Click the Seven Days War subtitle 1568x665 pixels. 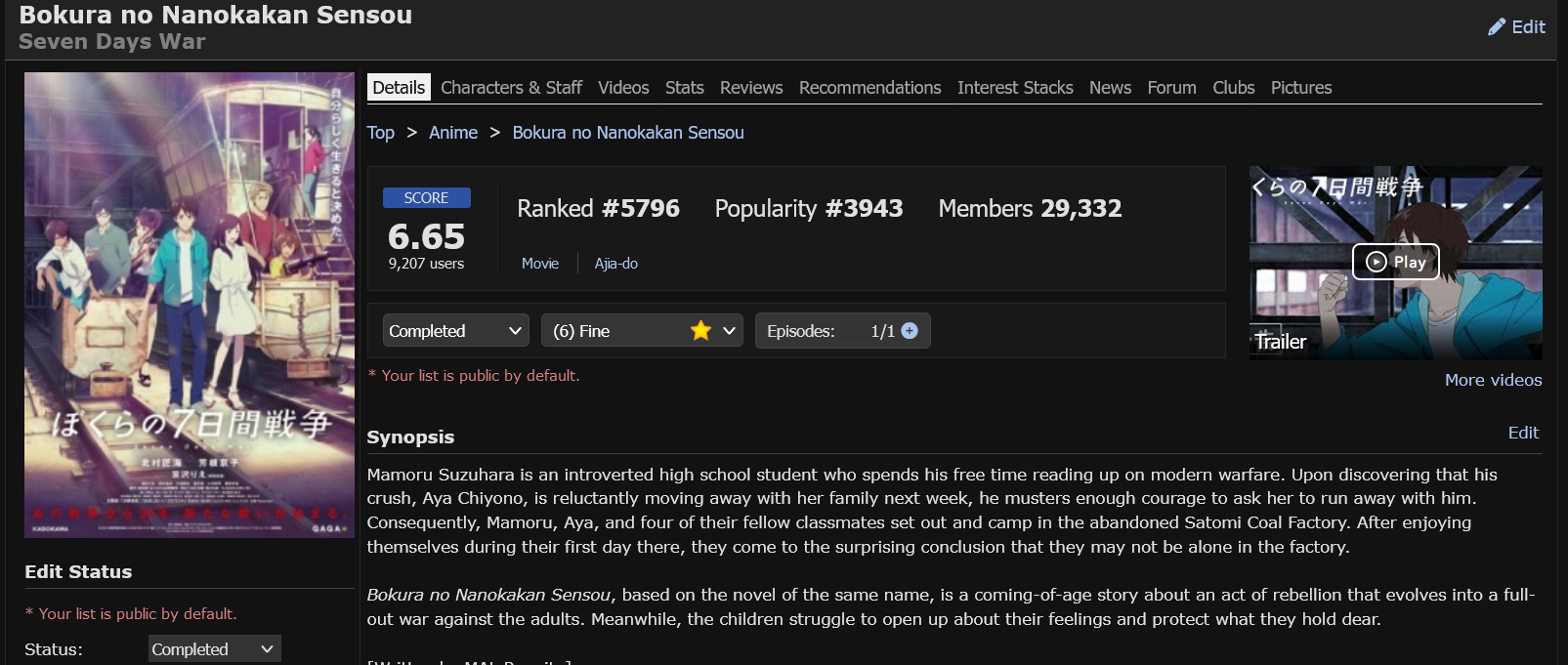(112, 42)
